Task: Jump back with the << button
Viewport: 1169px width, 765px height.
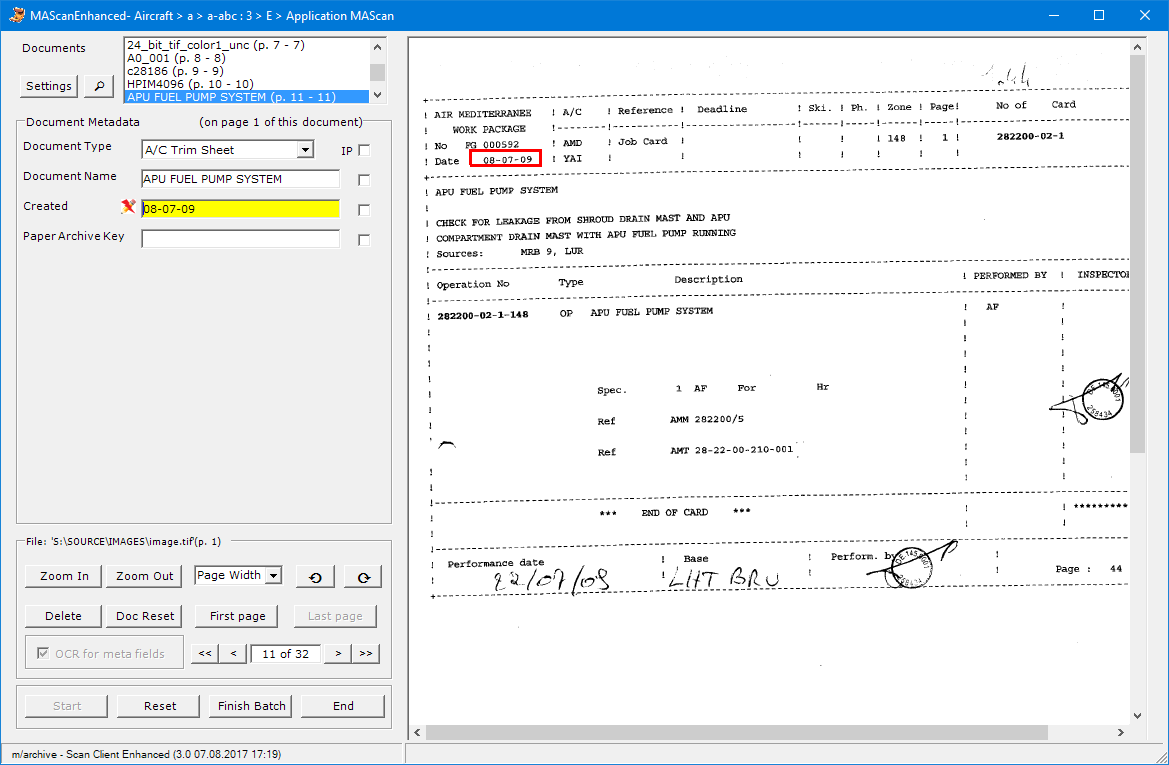Action: [x=204, y=654]
